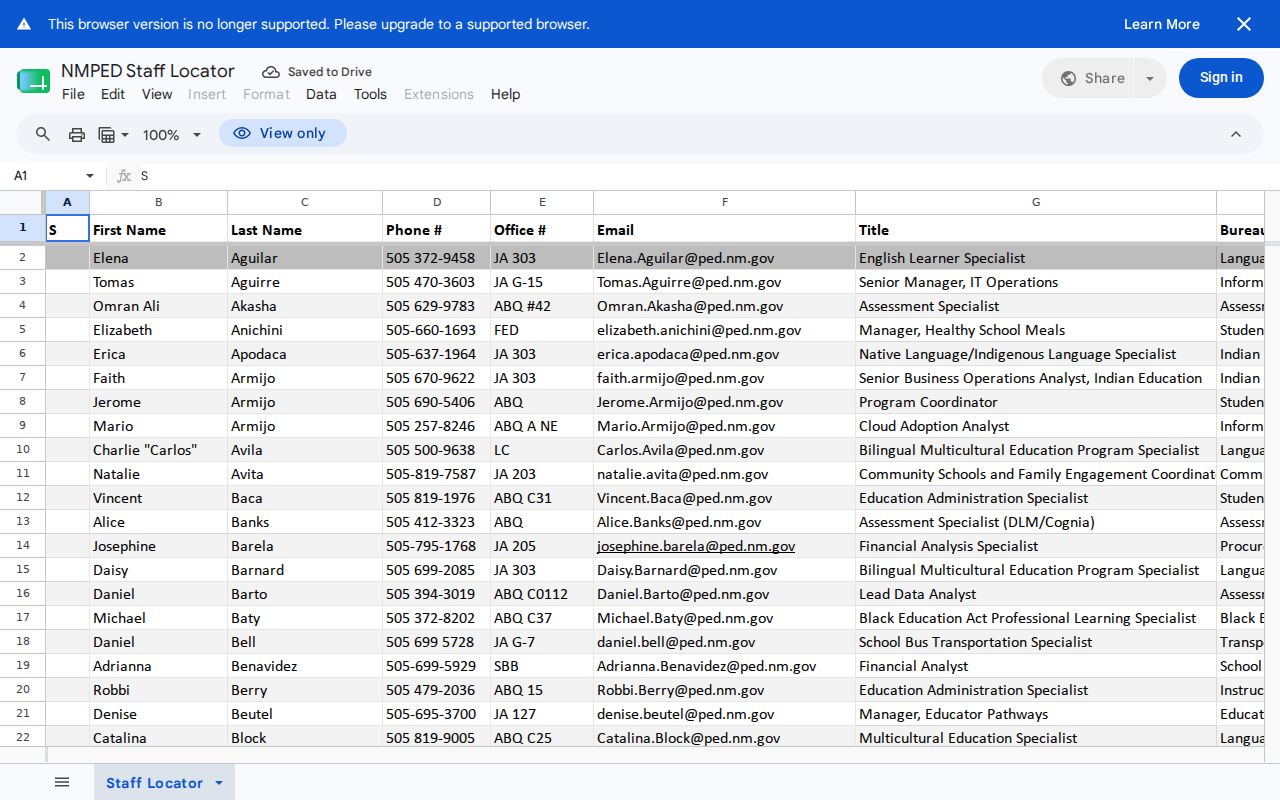Screen dimensions: 1280x800
Task: Click the NMPED Staff Locator document title
Action: [148, 71]
